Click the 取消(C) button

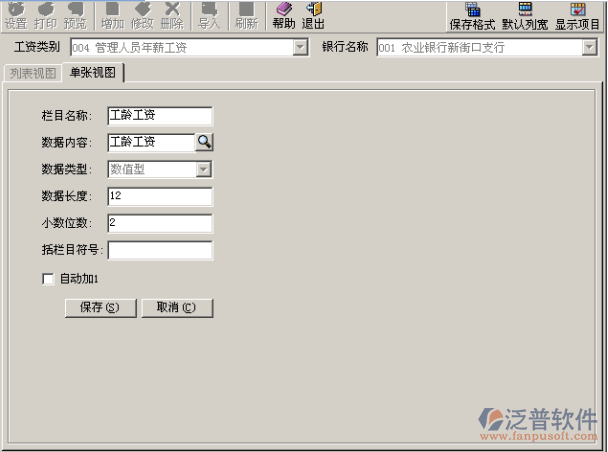pyautogui.click(x=177, y=308)
